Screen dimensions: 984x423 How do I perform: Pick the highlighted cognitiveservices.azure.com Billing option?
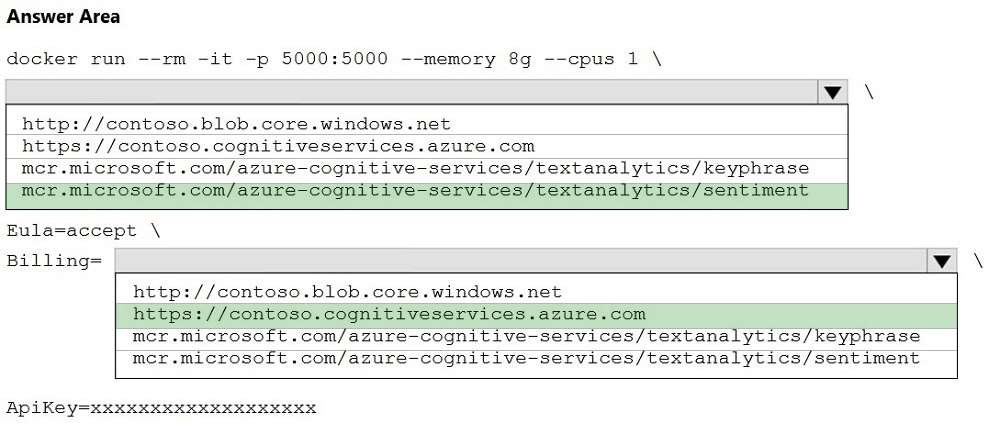(x=389, y=314)
